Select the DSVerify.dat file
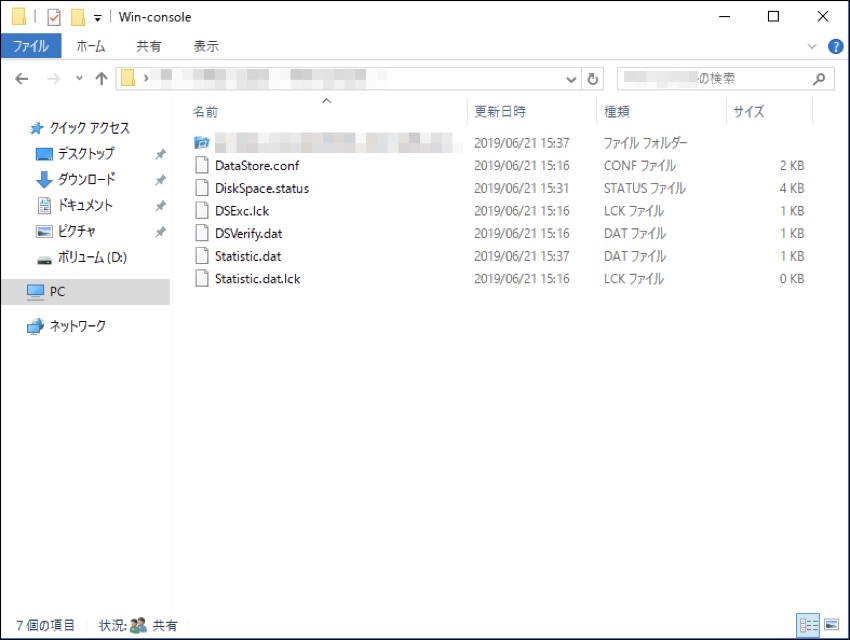The width and height of the screenshot is (850, 640). pos(248,234)
